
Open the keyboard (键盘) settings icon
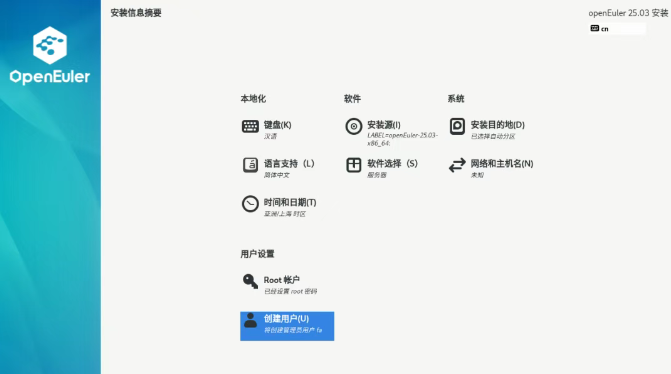point(250,126)
